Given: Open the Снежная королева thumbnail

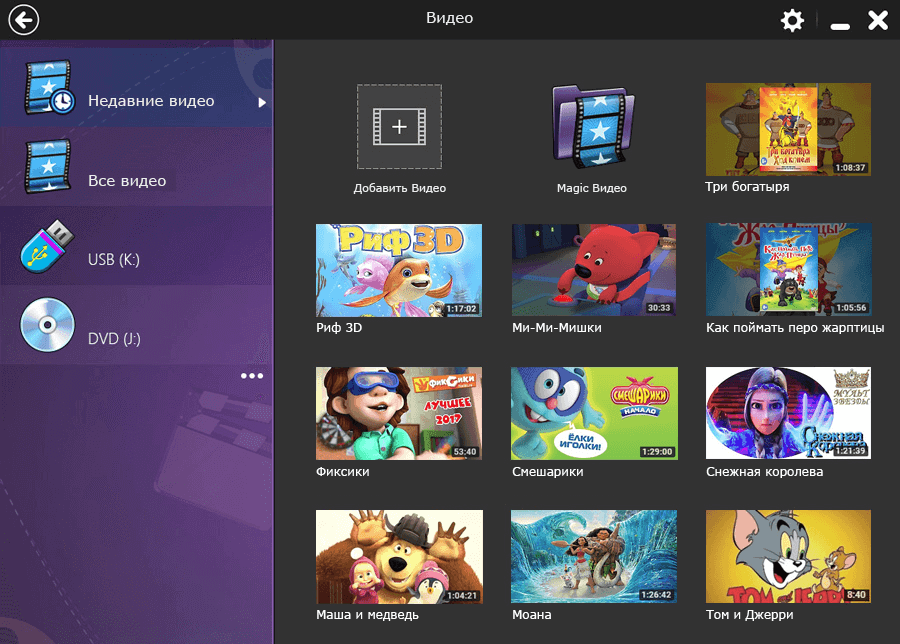Looking at the screenshot, I should pyautogui.click(x=788, y=413).
